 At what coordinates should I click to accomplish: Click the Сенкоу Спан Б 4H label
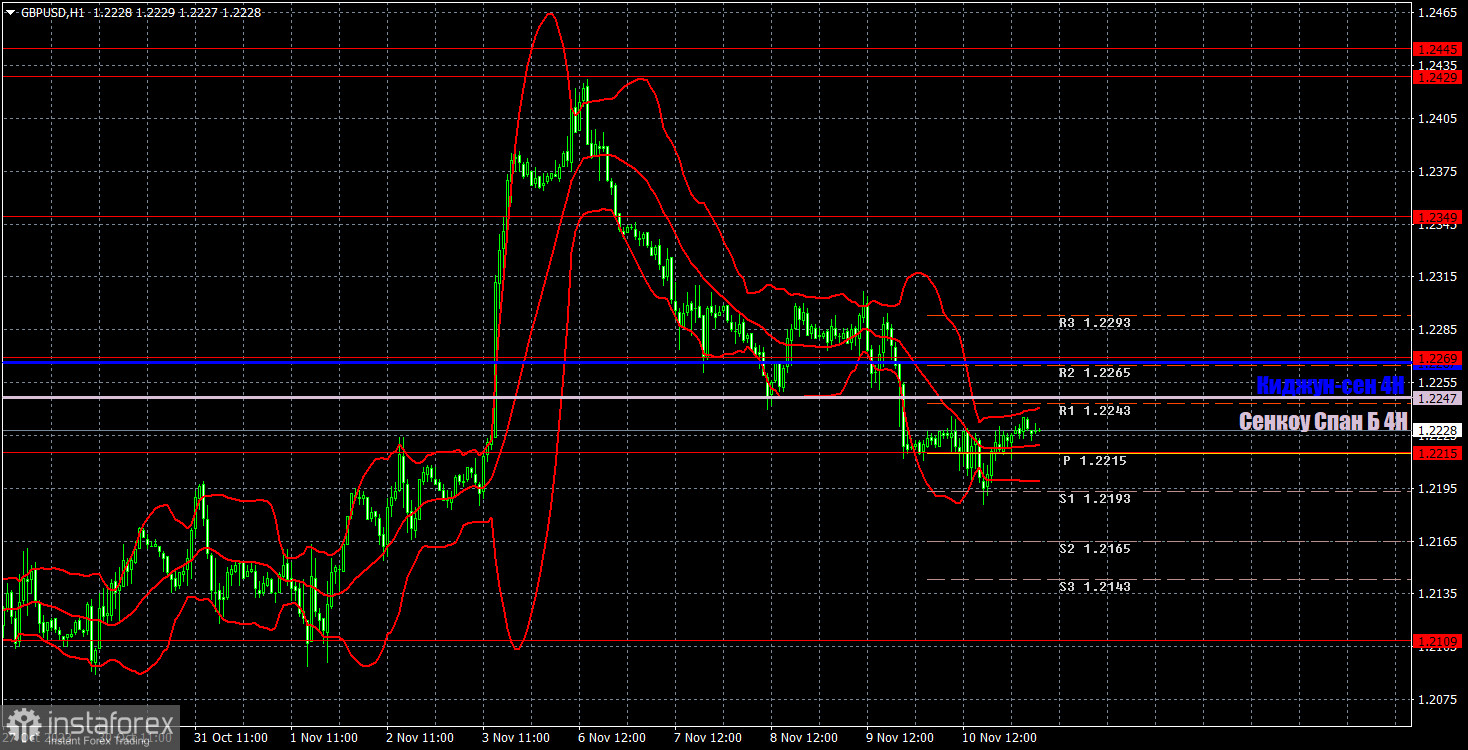(x=1323, y=422)
